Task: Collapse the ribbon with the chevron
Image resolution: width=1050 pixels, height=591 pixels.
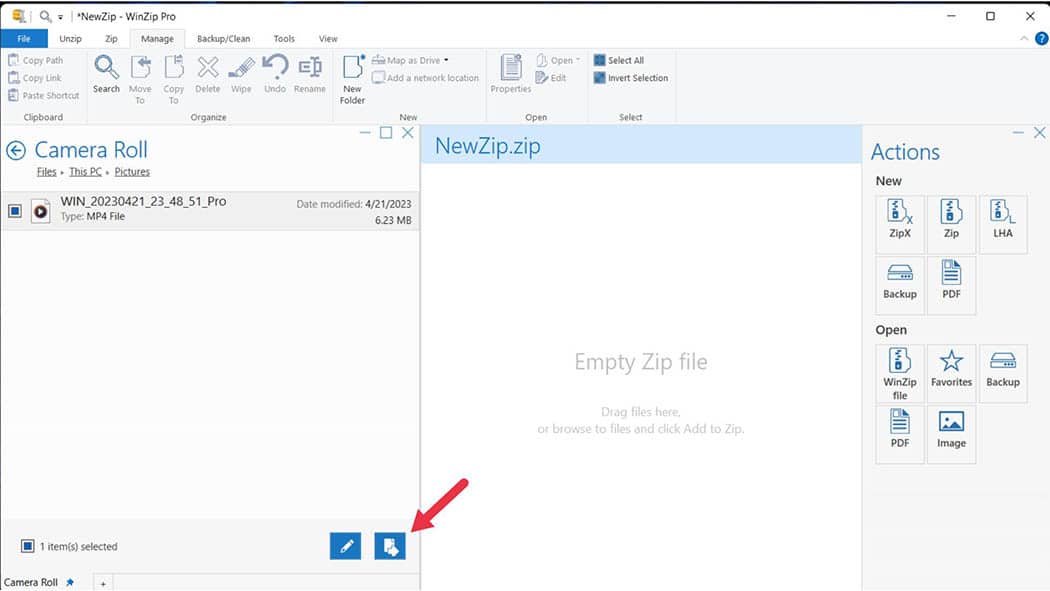Action: coord(1024,39)
